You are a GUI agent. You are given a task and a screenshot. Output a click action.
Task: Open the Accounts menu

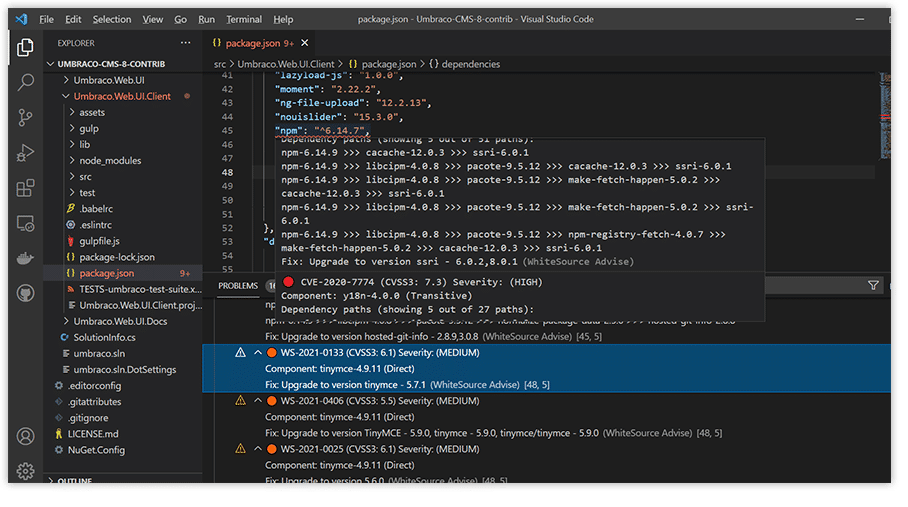(x=25, y=436)
